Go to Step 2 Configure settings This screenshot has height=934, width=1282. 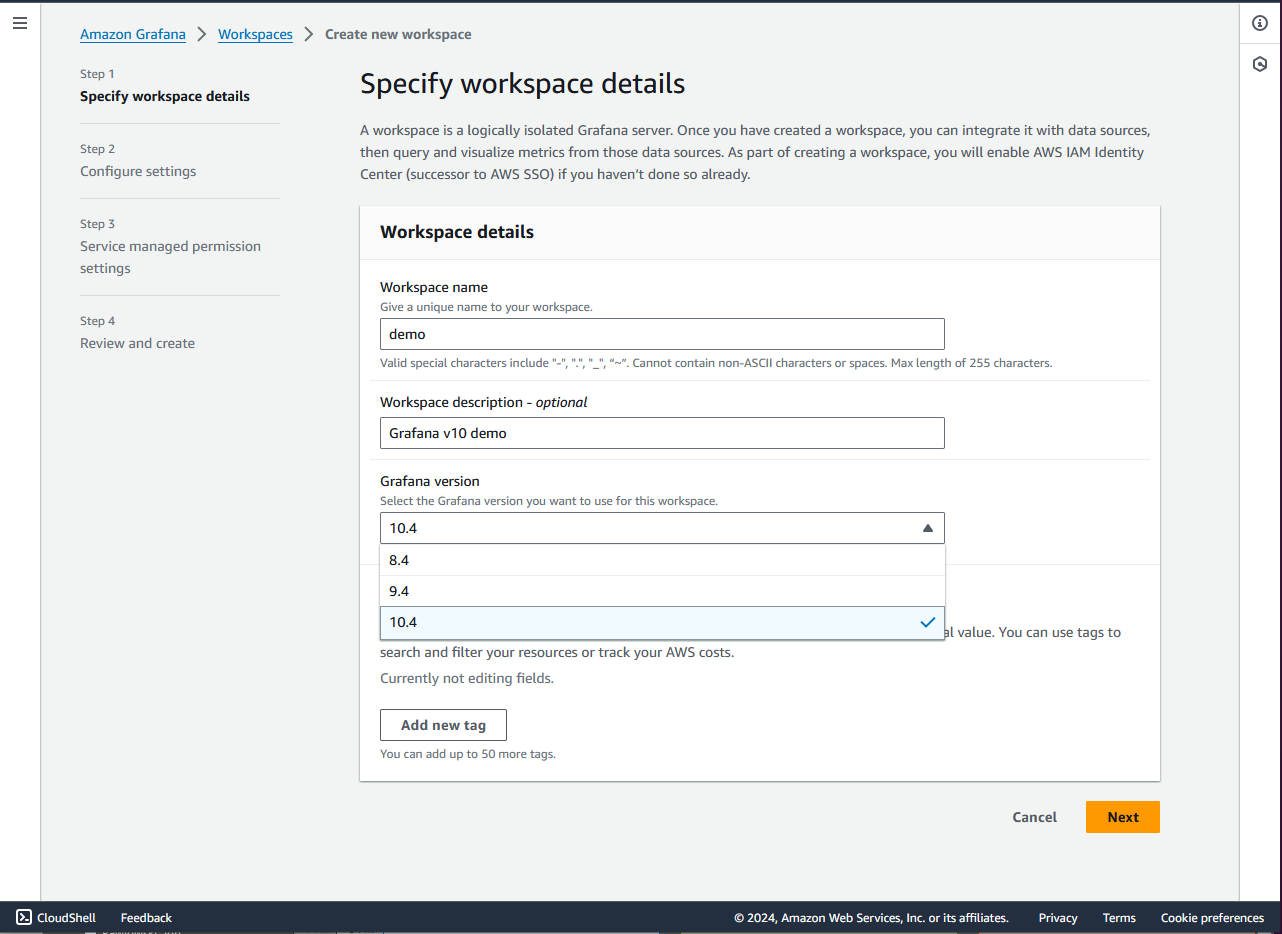point(137,170)
